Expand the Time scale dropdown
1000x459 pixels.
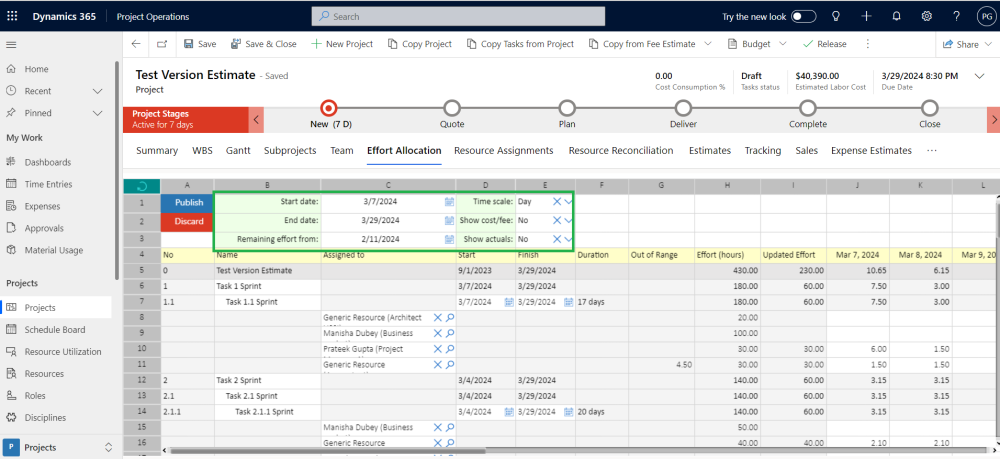point(569,202)
